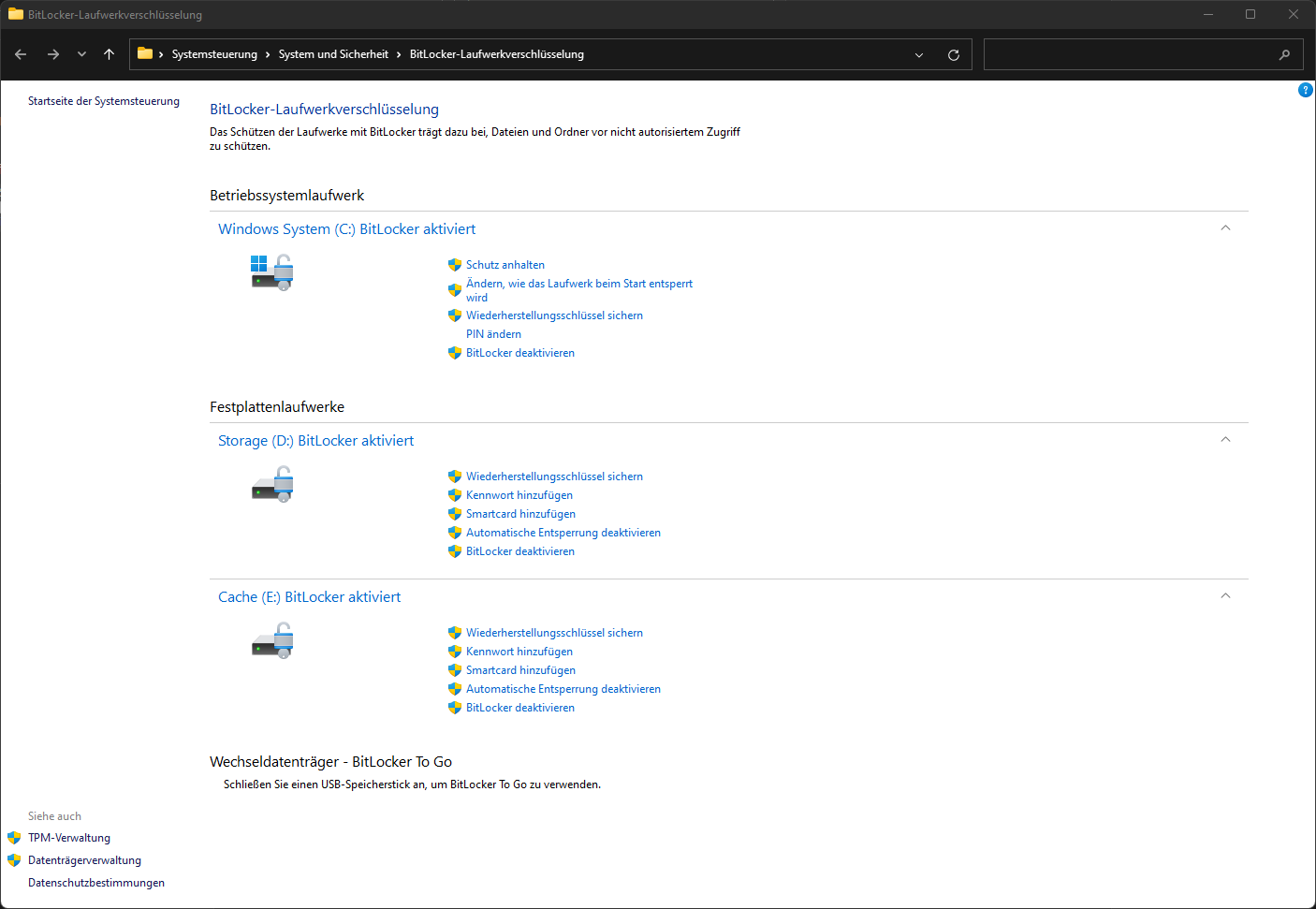
Task: Click shield icon beside Cache (E:) Kennwort hinzufügen
Action: coord(455,652)
